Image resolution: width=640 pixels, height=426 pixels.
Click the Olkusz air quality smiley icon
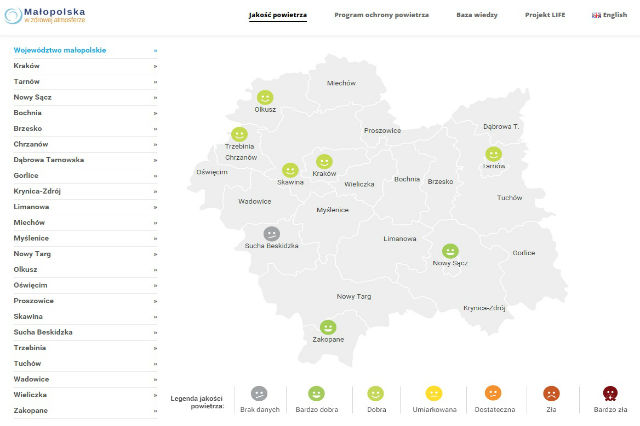click(x=265, y=98)
